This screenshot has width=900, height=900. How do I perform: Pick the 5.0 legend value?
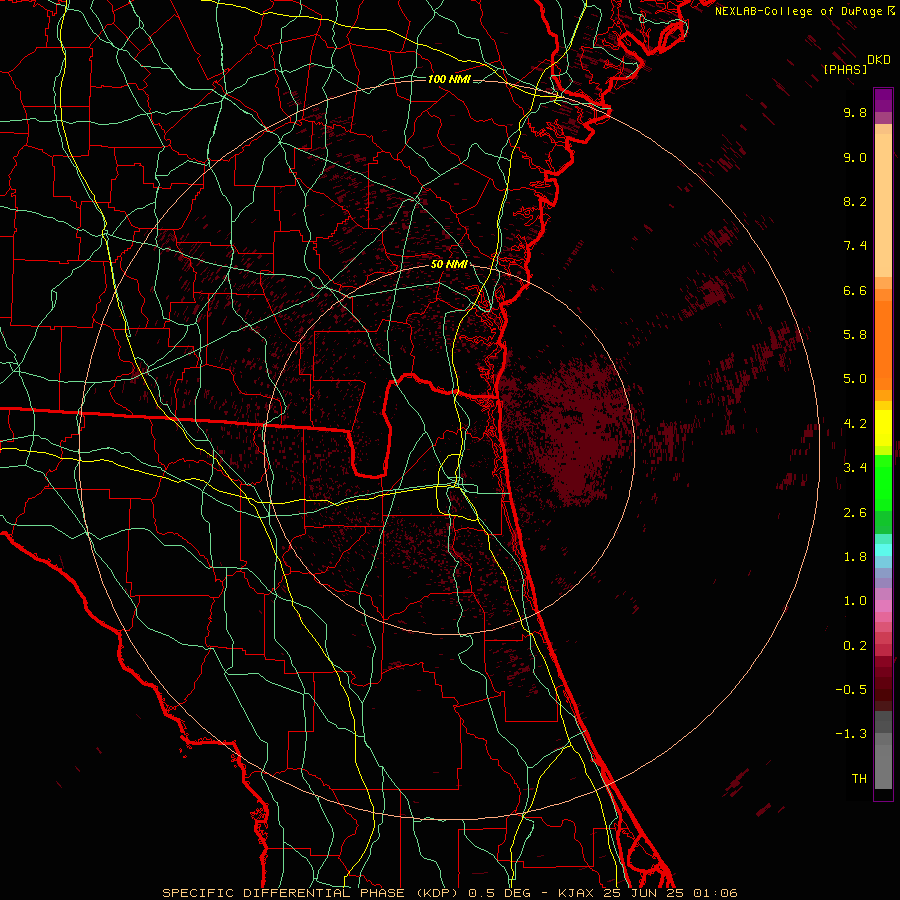(855, 379)
